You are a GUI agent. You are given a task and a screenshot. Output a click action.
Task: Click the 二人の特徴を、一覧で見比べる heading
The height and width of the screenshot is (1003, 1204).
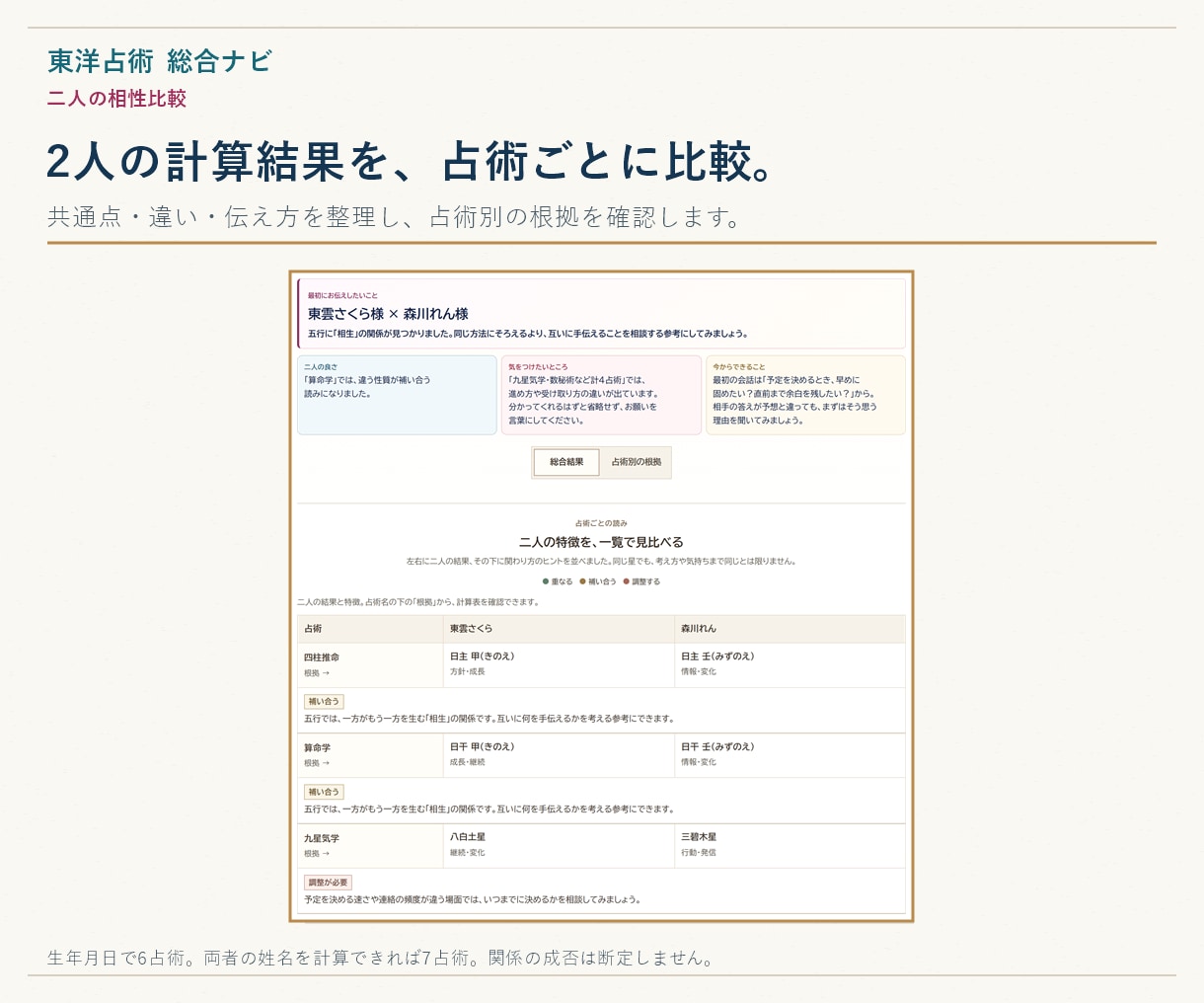601,542
